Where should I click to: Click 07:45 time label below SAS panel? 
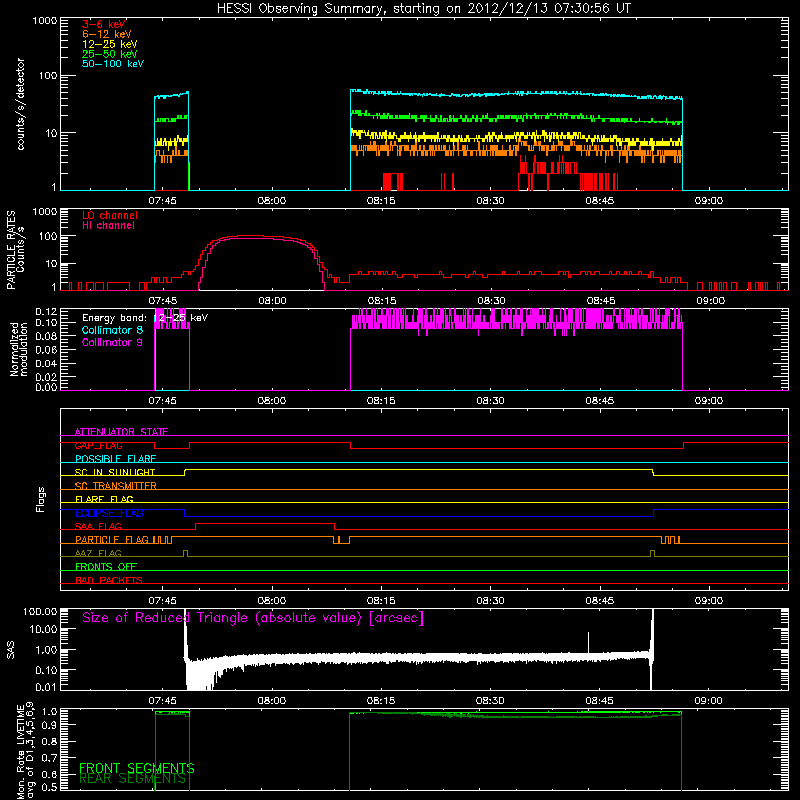(x=162, y=701)
